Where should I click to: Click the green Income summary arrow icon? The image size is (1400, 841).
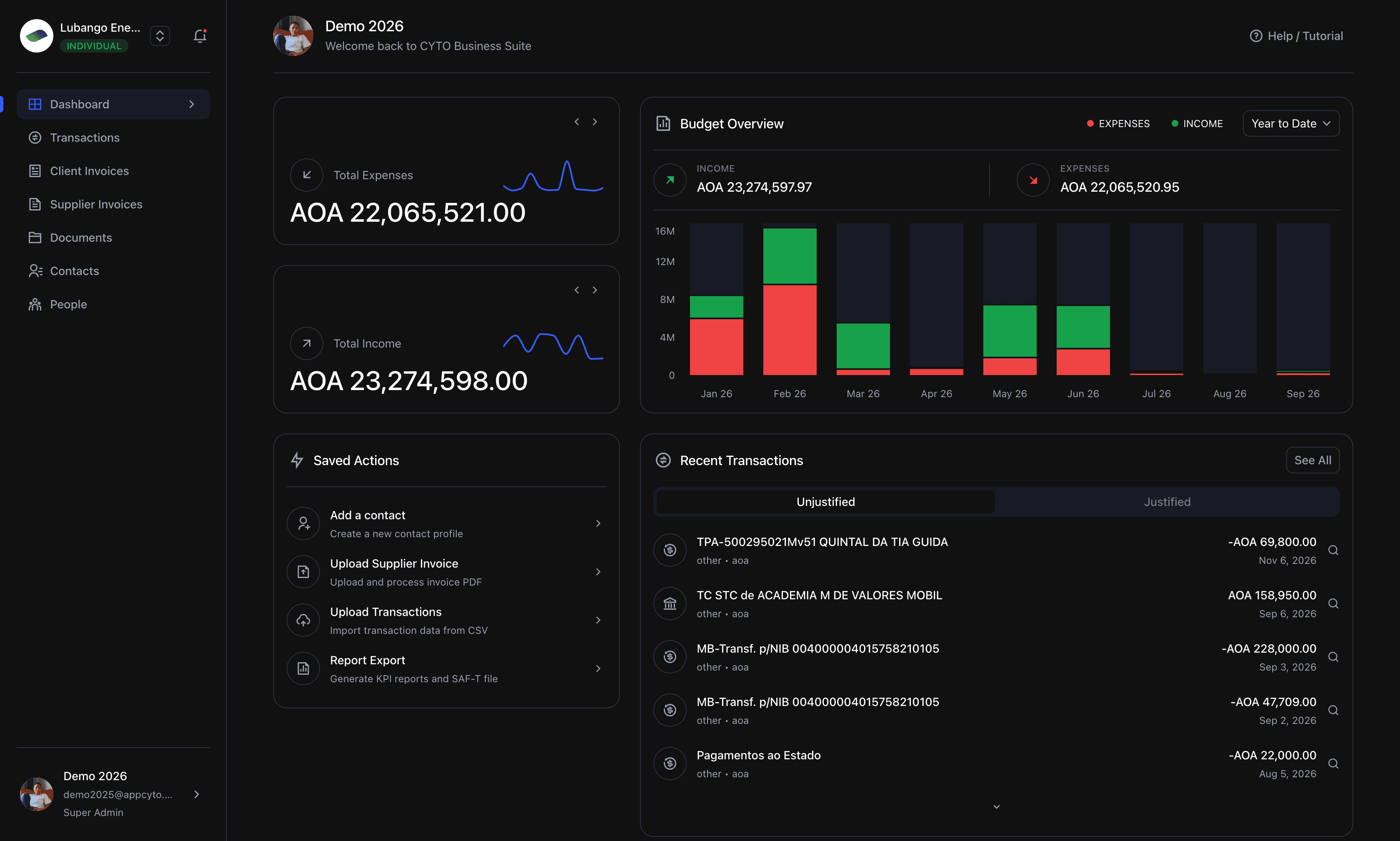click(670, 180)
